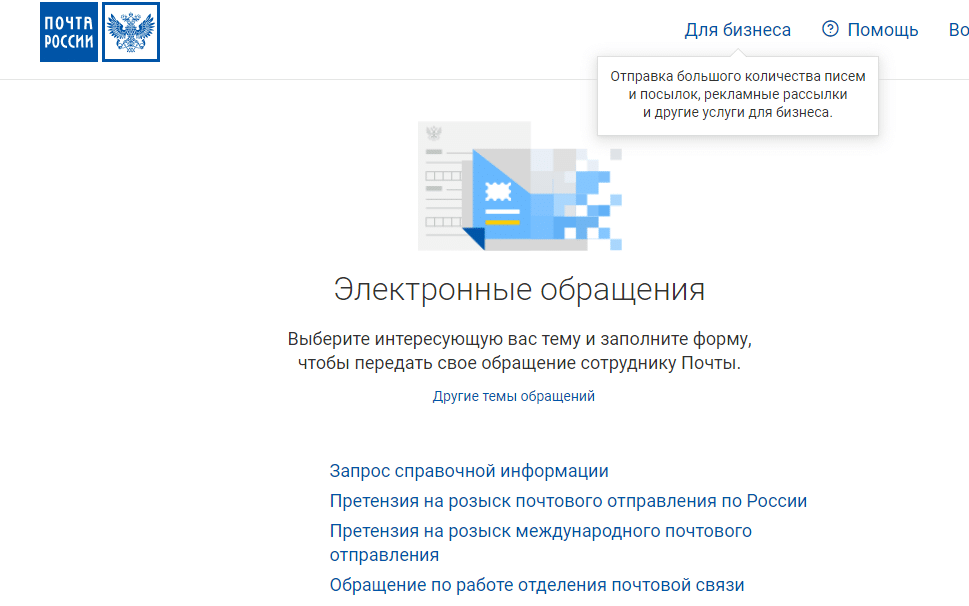
Task: Click the Электронные обращения heading
Action: click(519, 289)
